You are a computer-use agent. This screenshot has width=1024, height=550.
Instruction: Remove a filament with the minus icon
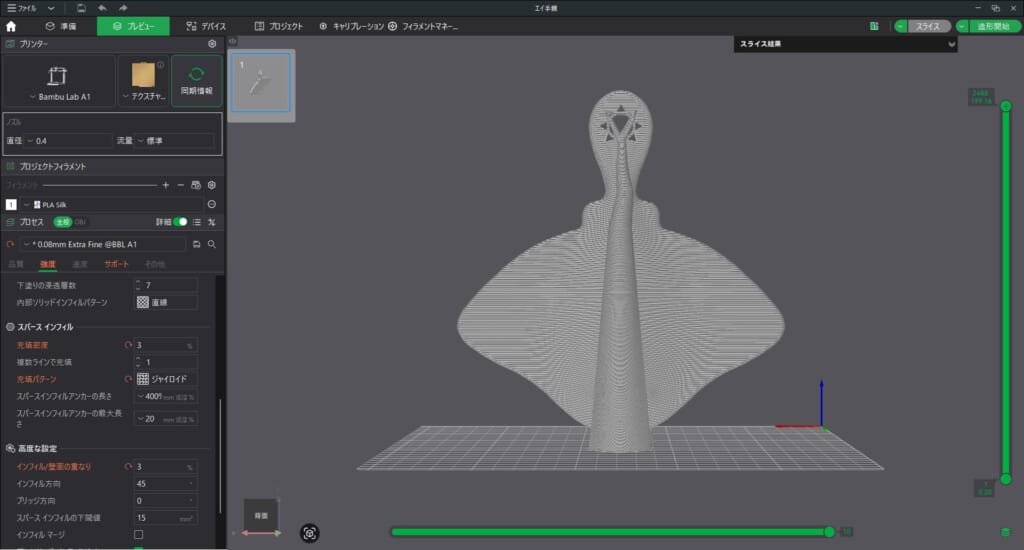tap(181, 186)
